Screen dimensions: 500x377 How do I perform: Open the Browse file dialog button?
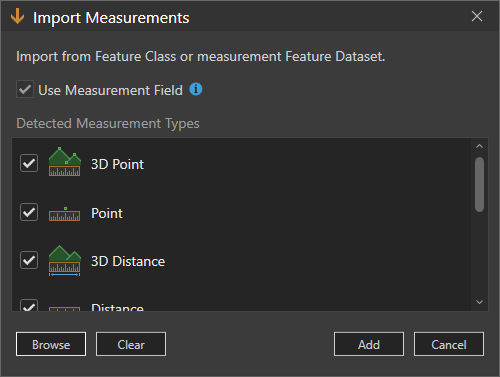click(x=51, y=344)
